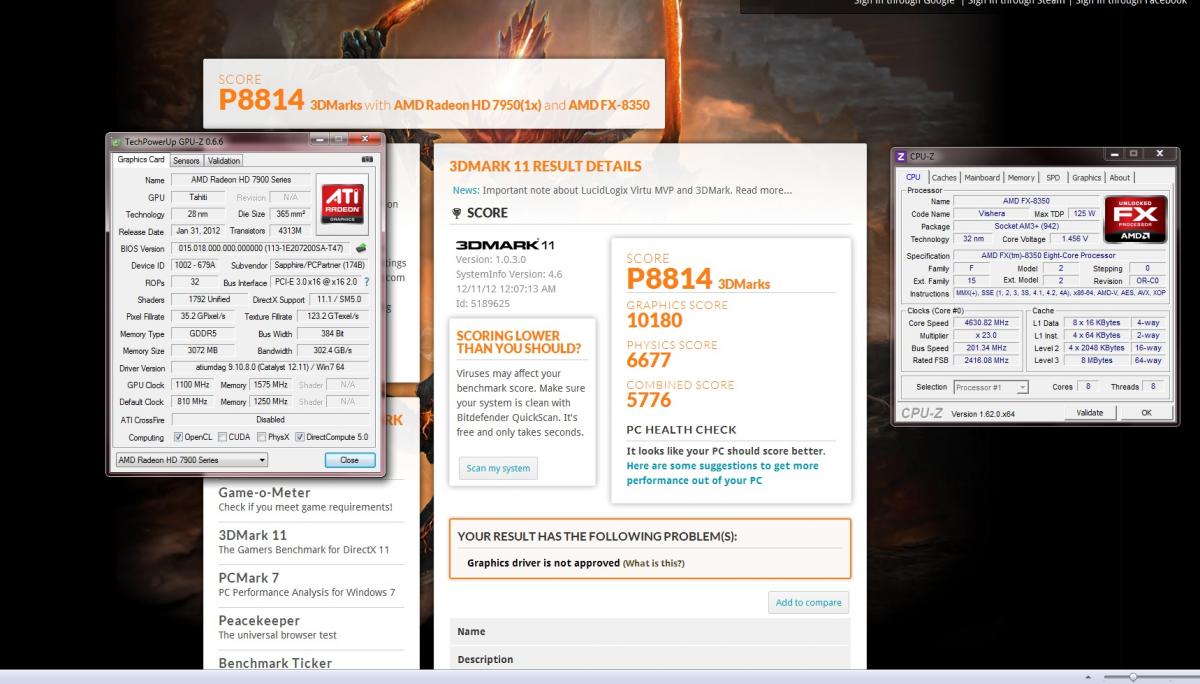This screenshot has height=684, width=1200.
Task: Open the Mainboard tab in CPU-Z
Action: pos(982,178)
